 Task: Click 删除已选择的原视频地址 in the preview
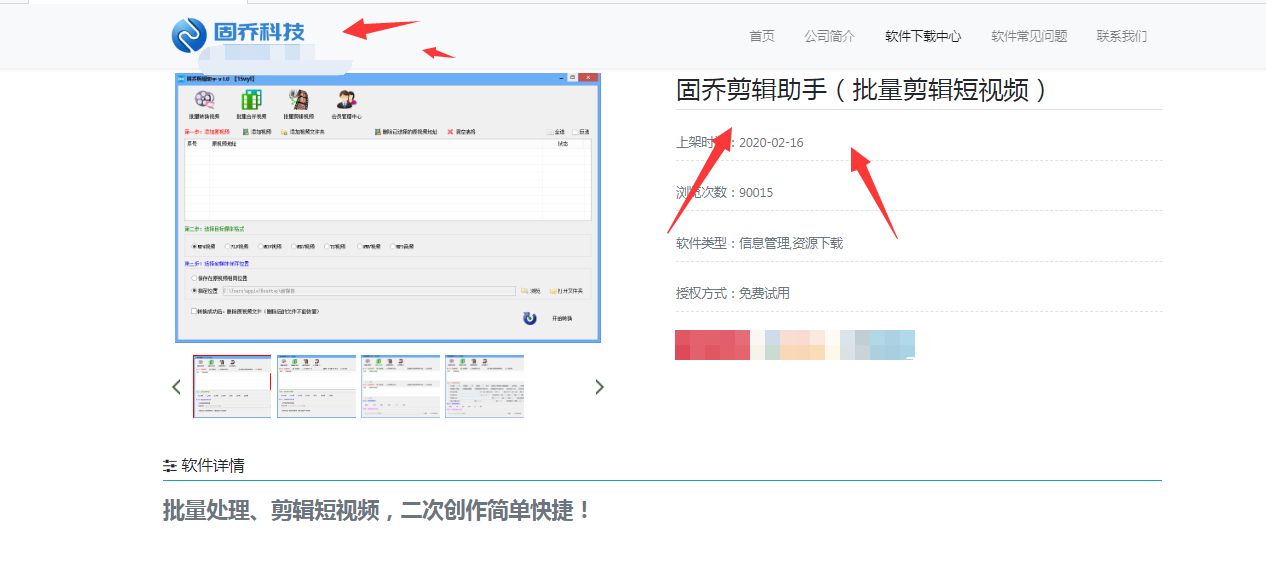point(406,132)
